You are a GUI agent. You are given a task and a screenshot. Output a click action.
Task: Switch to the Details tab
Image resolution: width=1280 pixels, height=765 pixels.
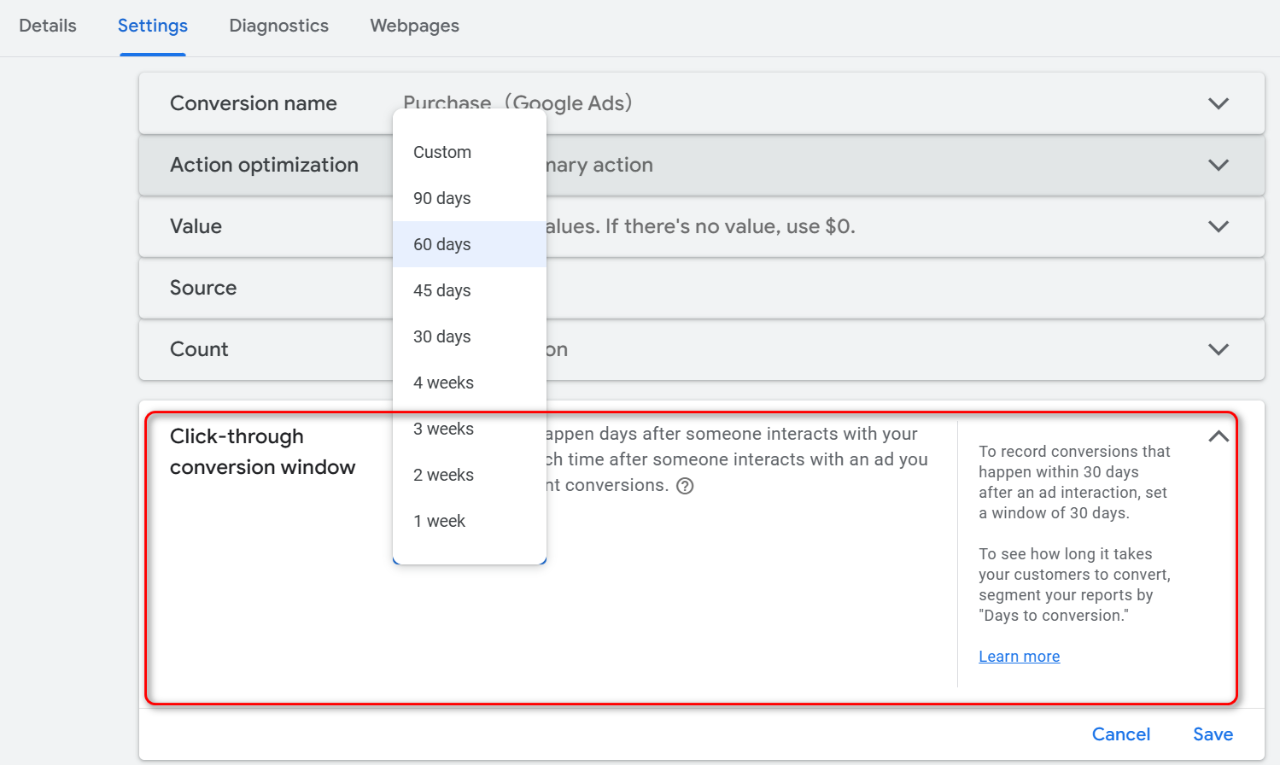[x=48, y=26]
